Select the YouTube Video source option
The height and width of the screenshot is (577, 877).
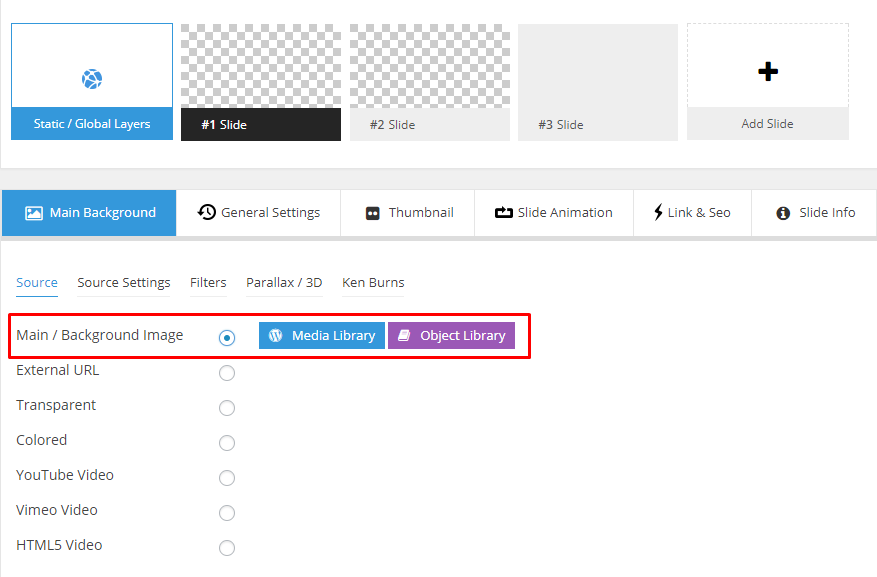[x=227, y=478]
